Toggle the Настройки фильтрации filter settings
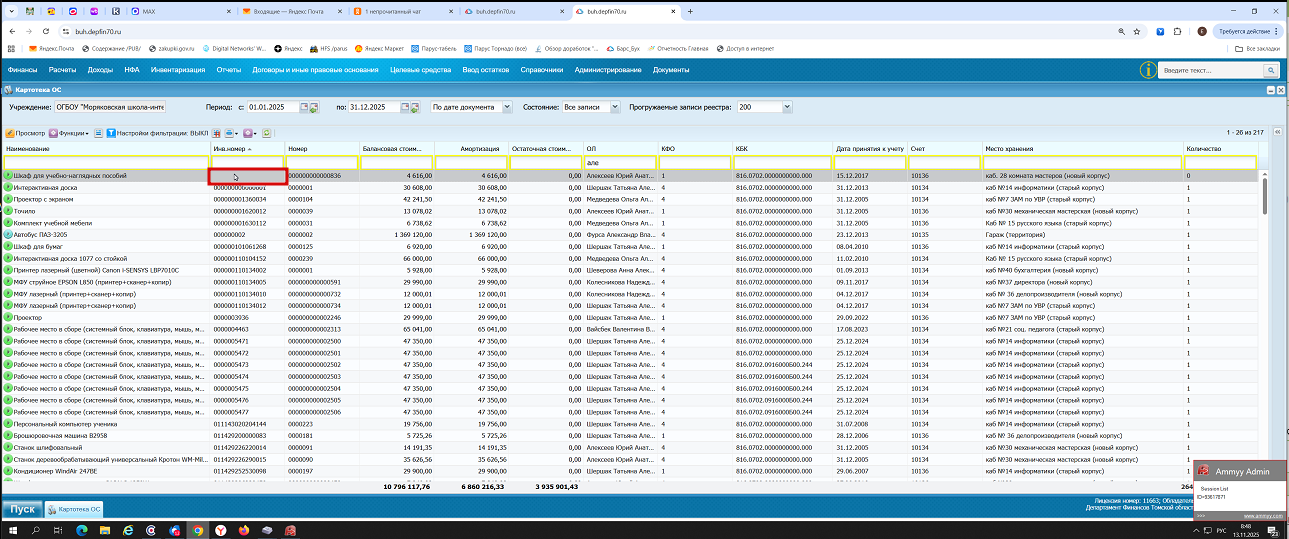 point(157,133)
